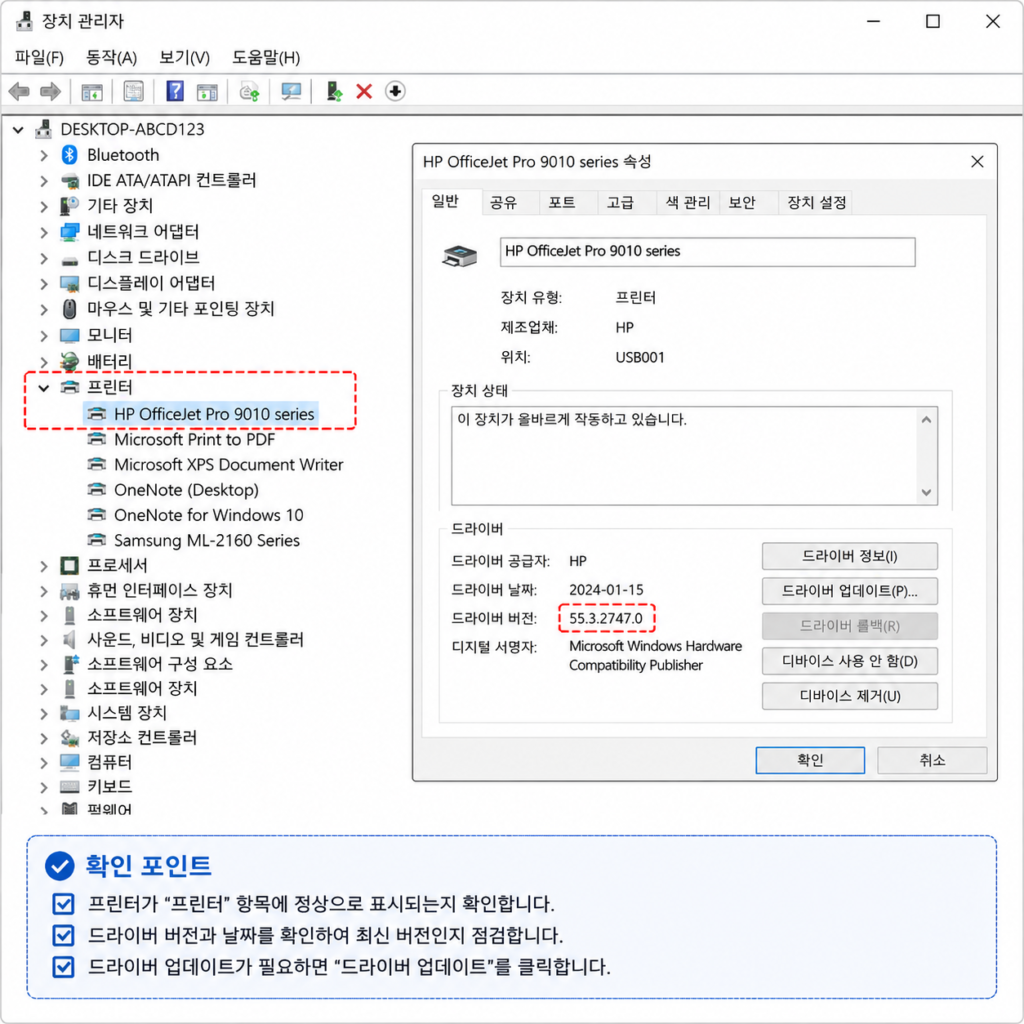This screenshot has height=1024, width=1024.
Task: Click the monitor-shaped toolbar icon
Action: coord(291,91)
